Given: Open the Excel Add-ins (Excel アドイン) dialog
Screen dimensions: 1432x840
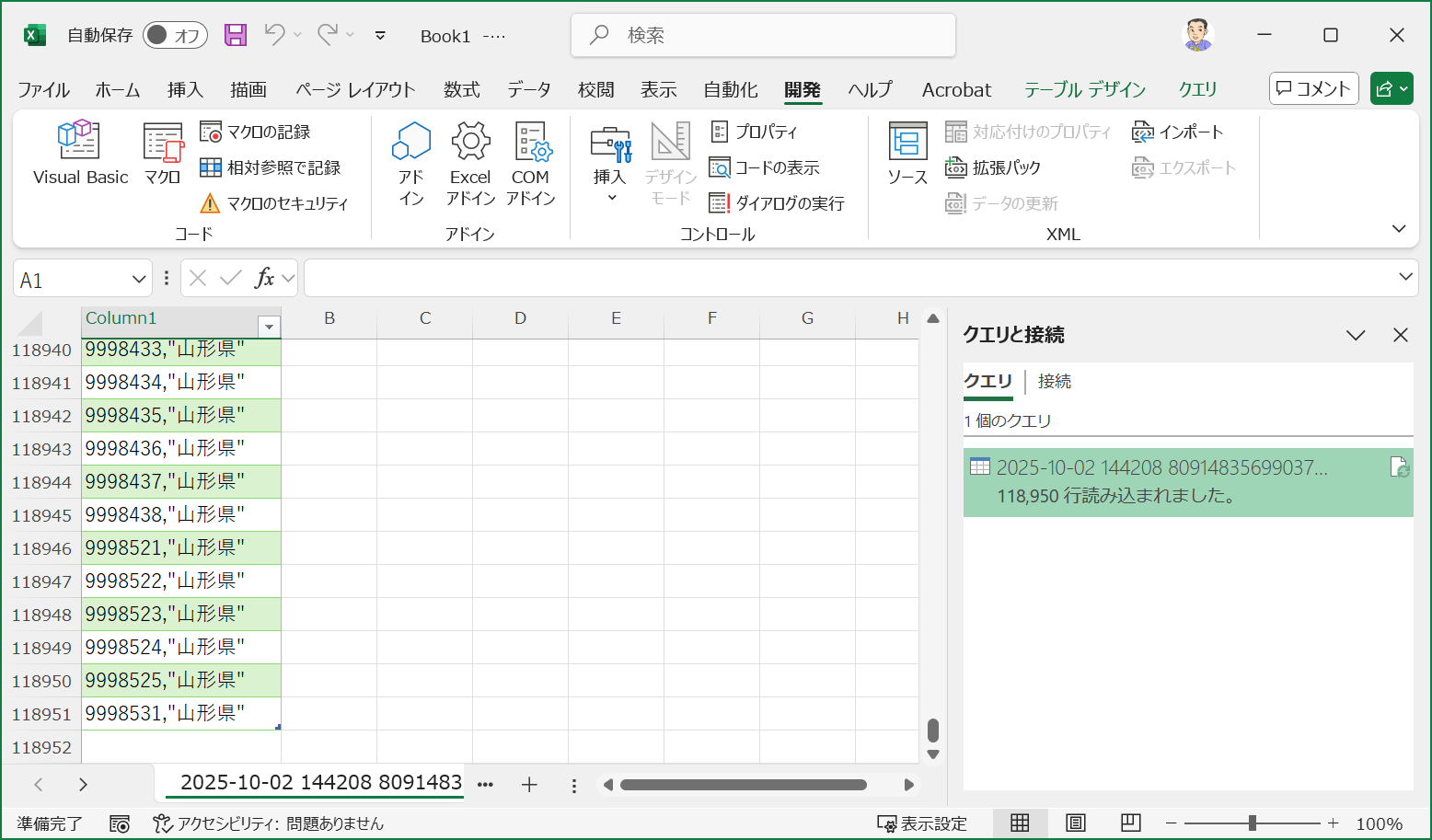Looking at the screenshot, I should click(470, 163).
